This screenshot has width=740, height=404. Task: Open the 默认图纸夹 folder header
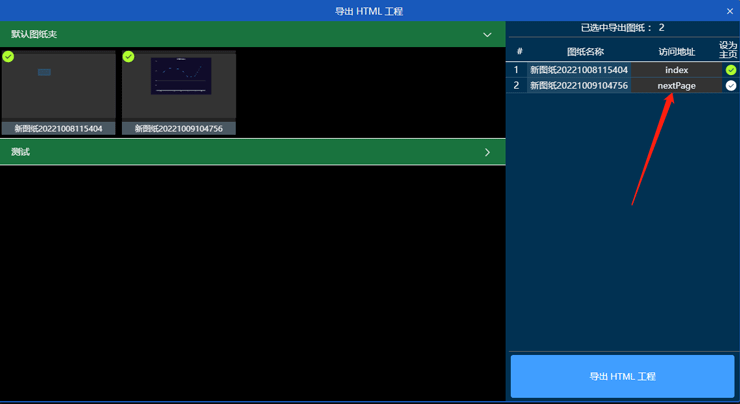pos(252,34)
